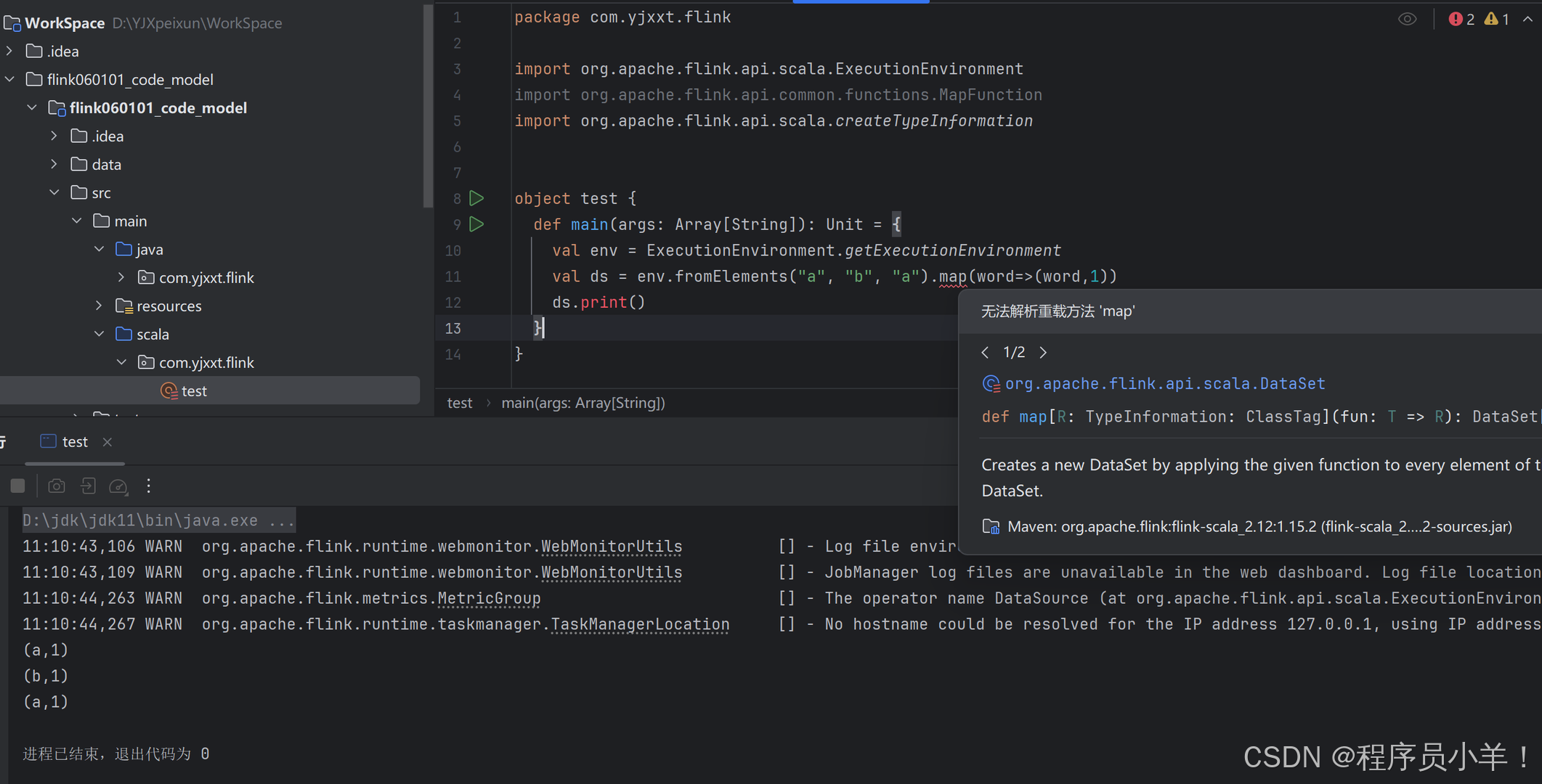
Task: Click the warning count indicator showing 1
Action: coord(1496,20)
